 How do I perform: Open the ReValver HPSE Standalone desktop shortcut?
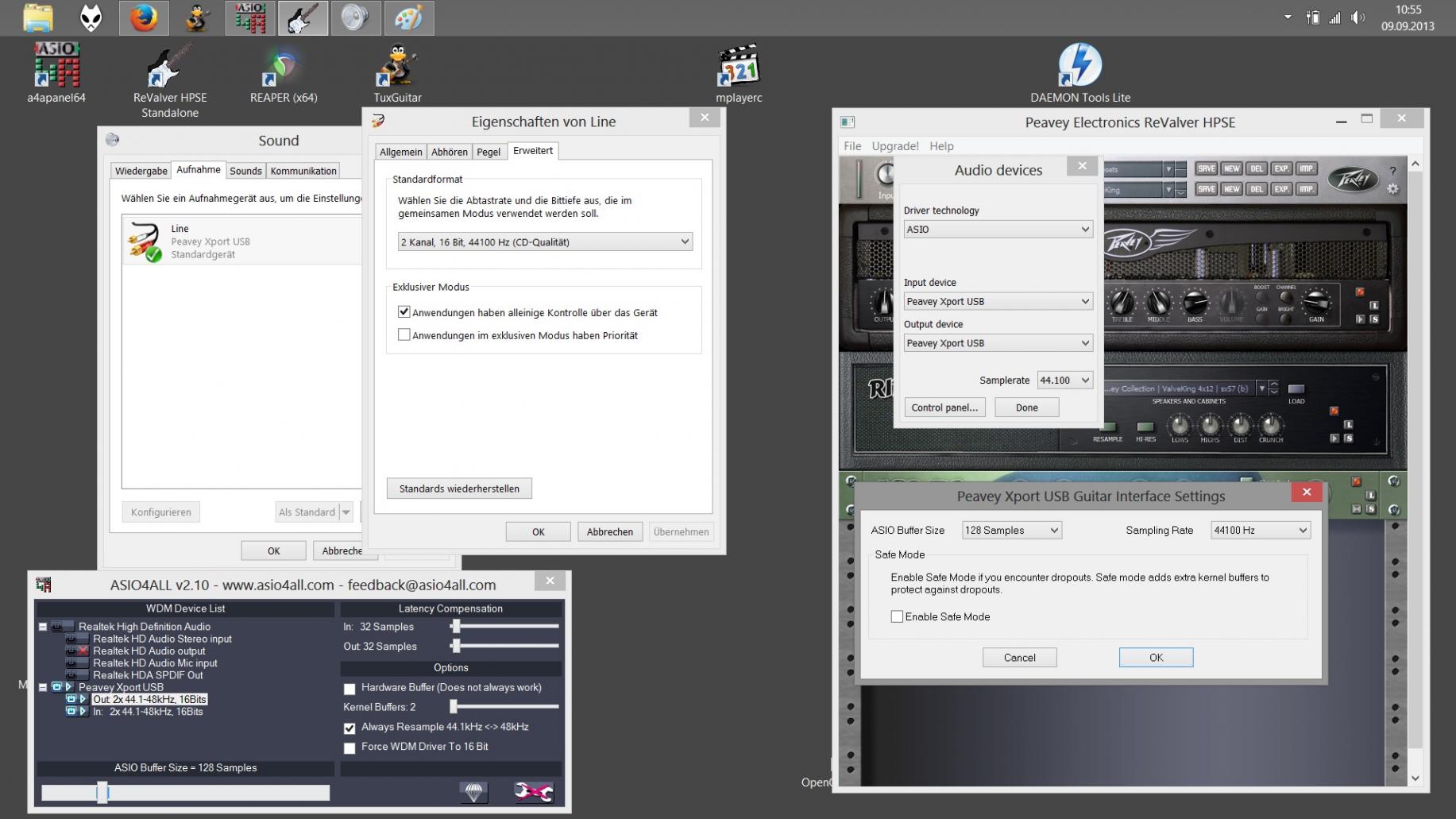170,79
